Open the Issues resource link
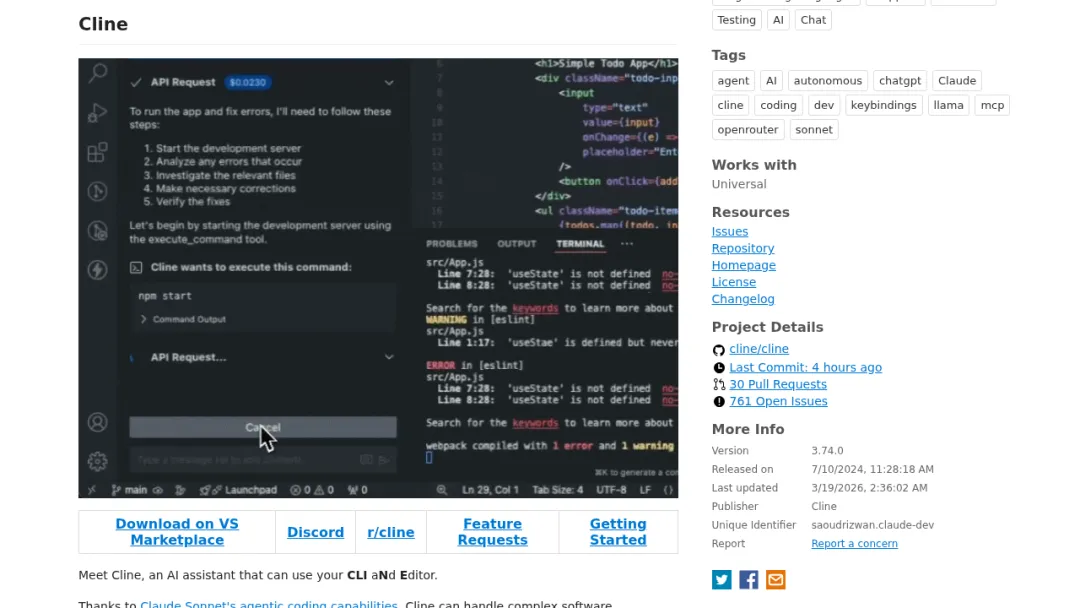Image resolution: width=1080 pixels, height=608 pixels. [x=729, y=231]
